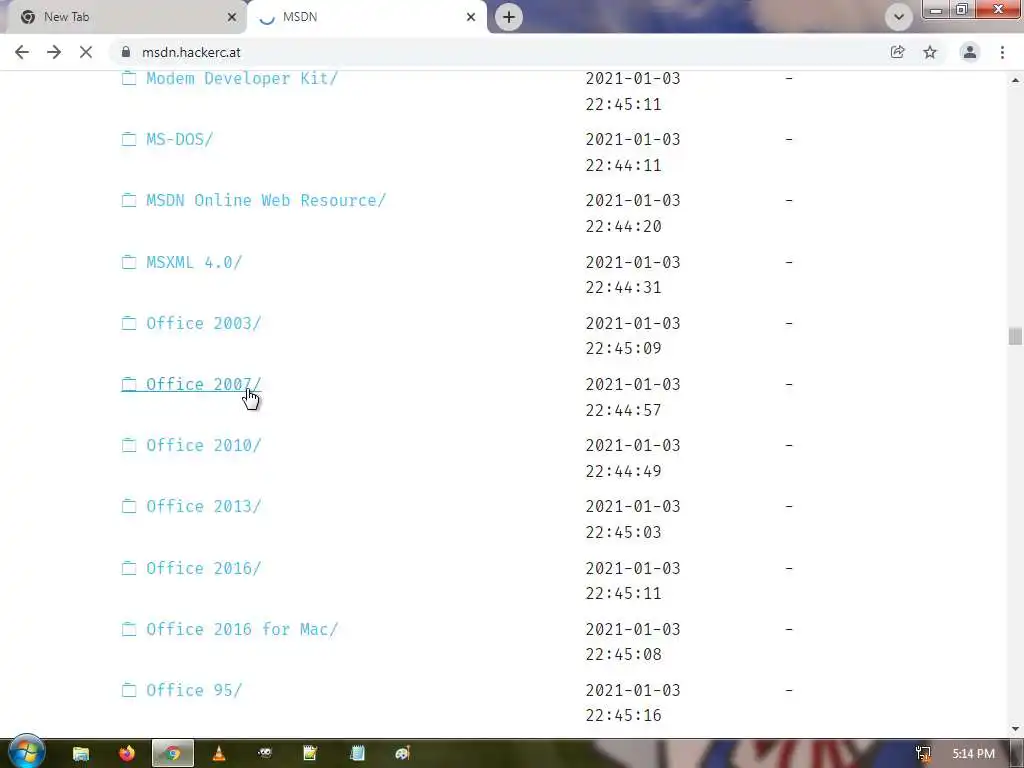Select the MSDN tab
The height and width of the screenshot is (768, 1024).
(x=366, y=17)
